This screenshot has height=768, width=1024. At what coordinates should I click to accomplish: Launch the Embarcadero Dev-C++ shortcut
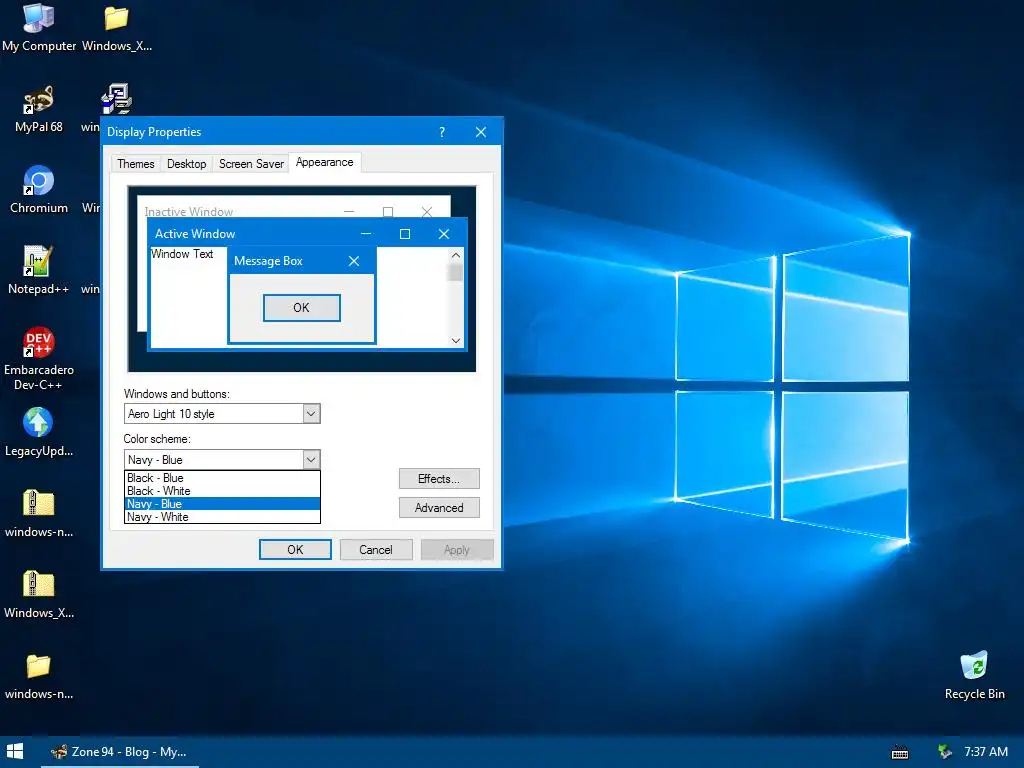39,358
